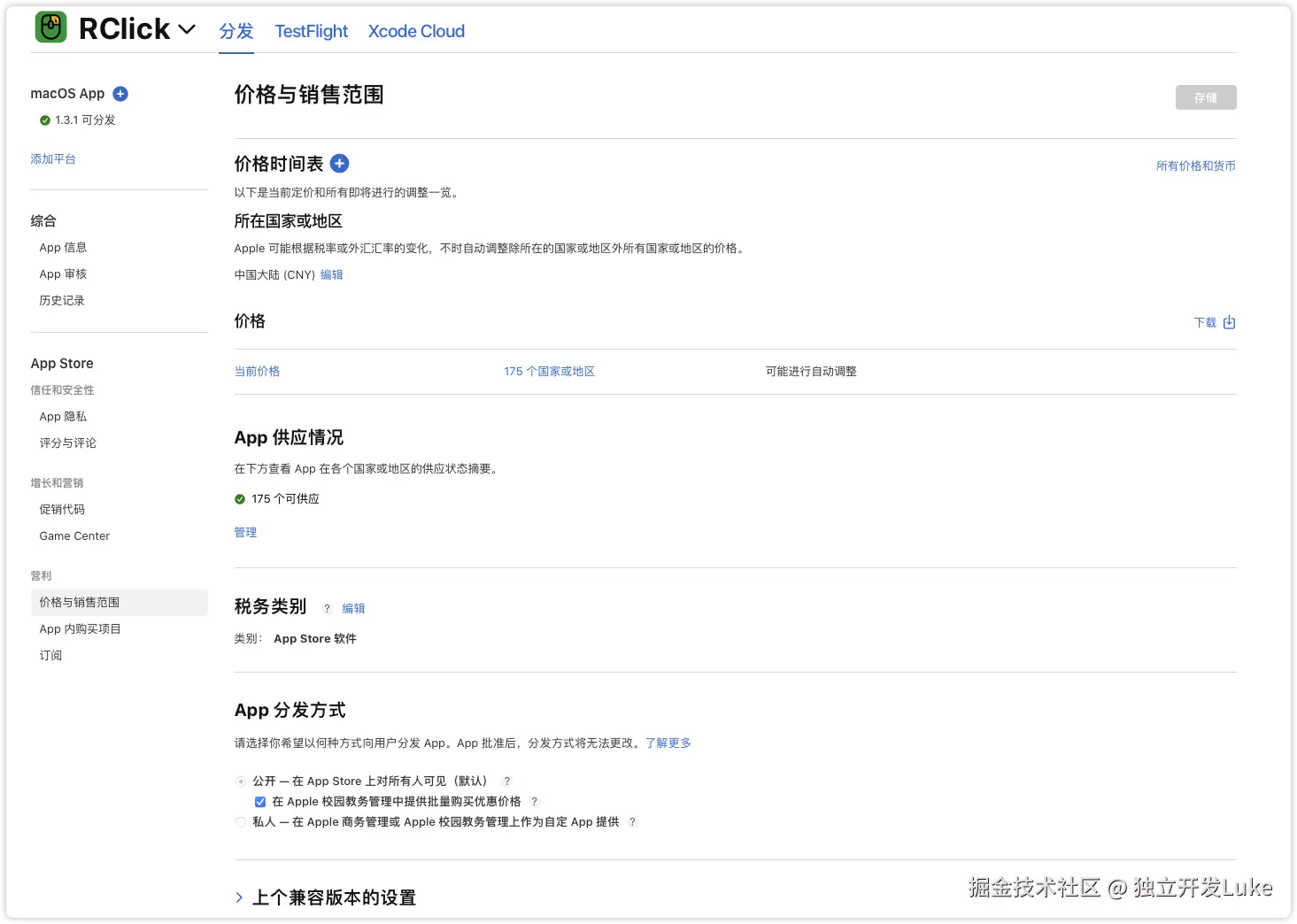The height and width of the screenshot is (924, 1297).
Task: Select the 私人 custom app radio
Action: [241, 822]
